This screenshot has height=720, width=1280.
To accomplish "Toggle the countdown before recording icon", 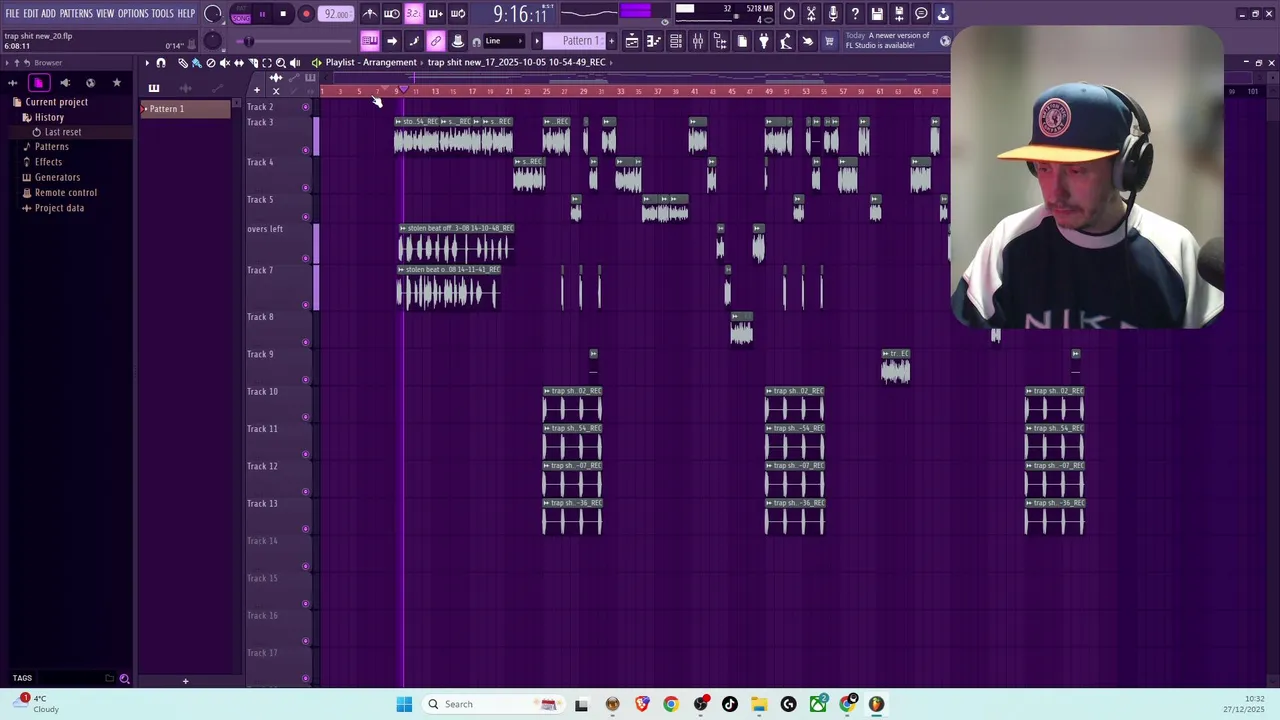I will pos(413,14).
